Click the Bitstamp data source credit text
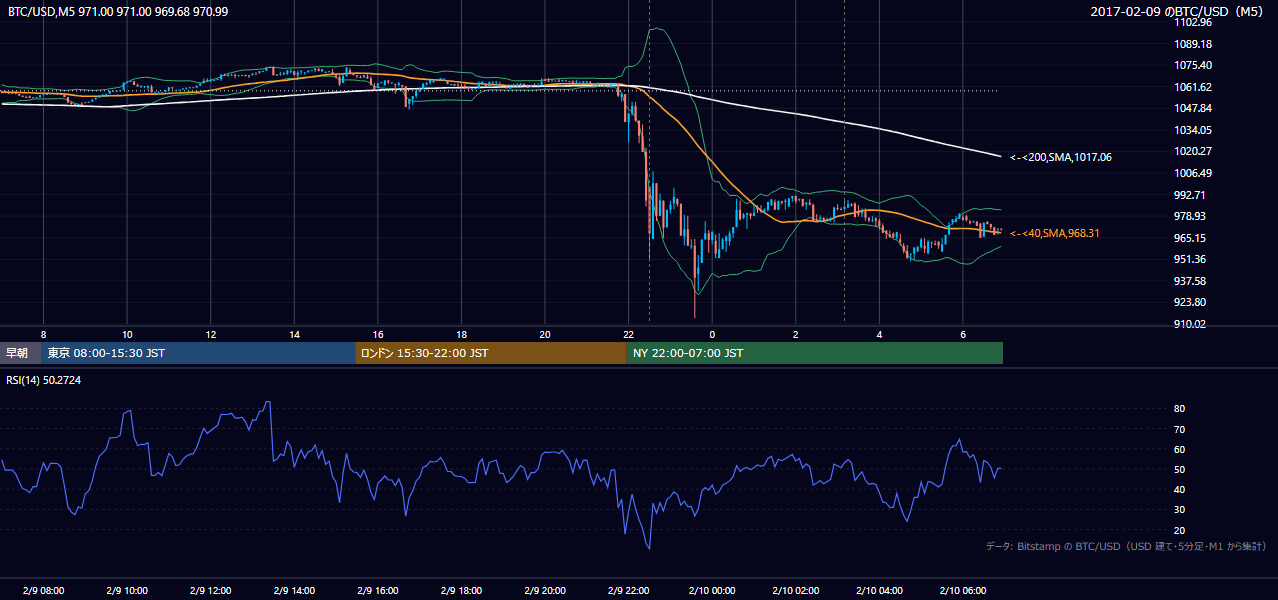This screenshot has height=600, width=1278. tap(1126, 546)
